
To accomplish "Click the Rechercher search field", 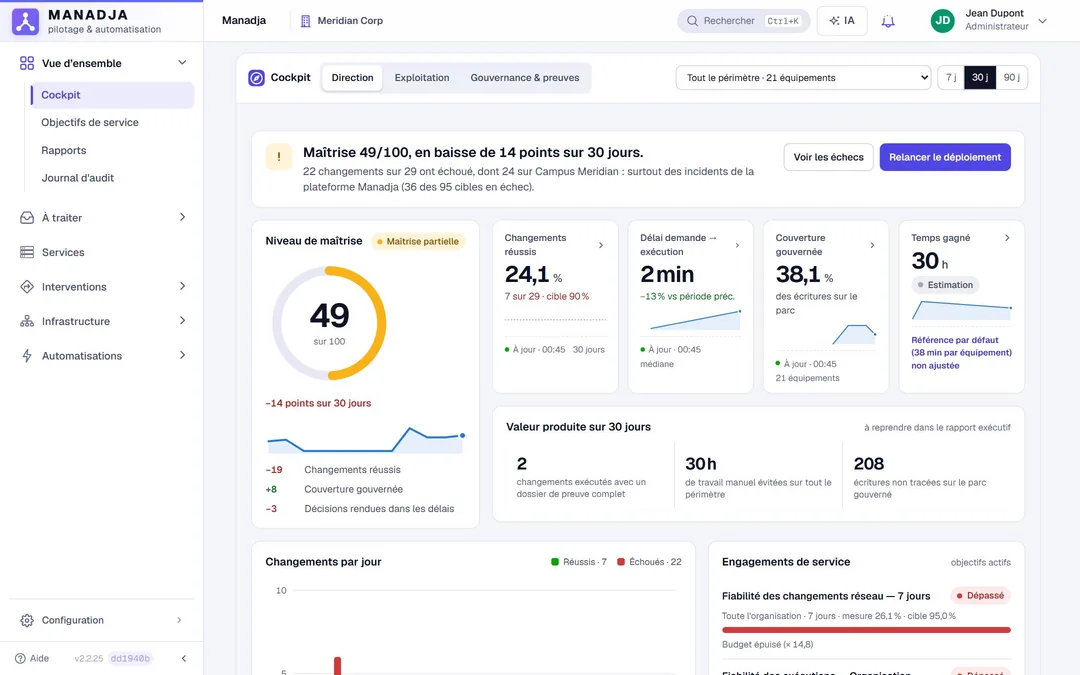I will [x=743, y=21].
